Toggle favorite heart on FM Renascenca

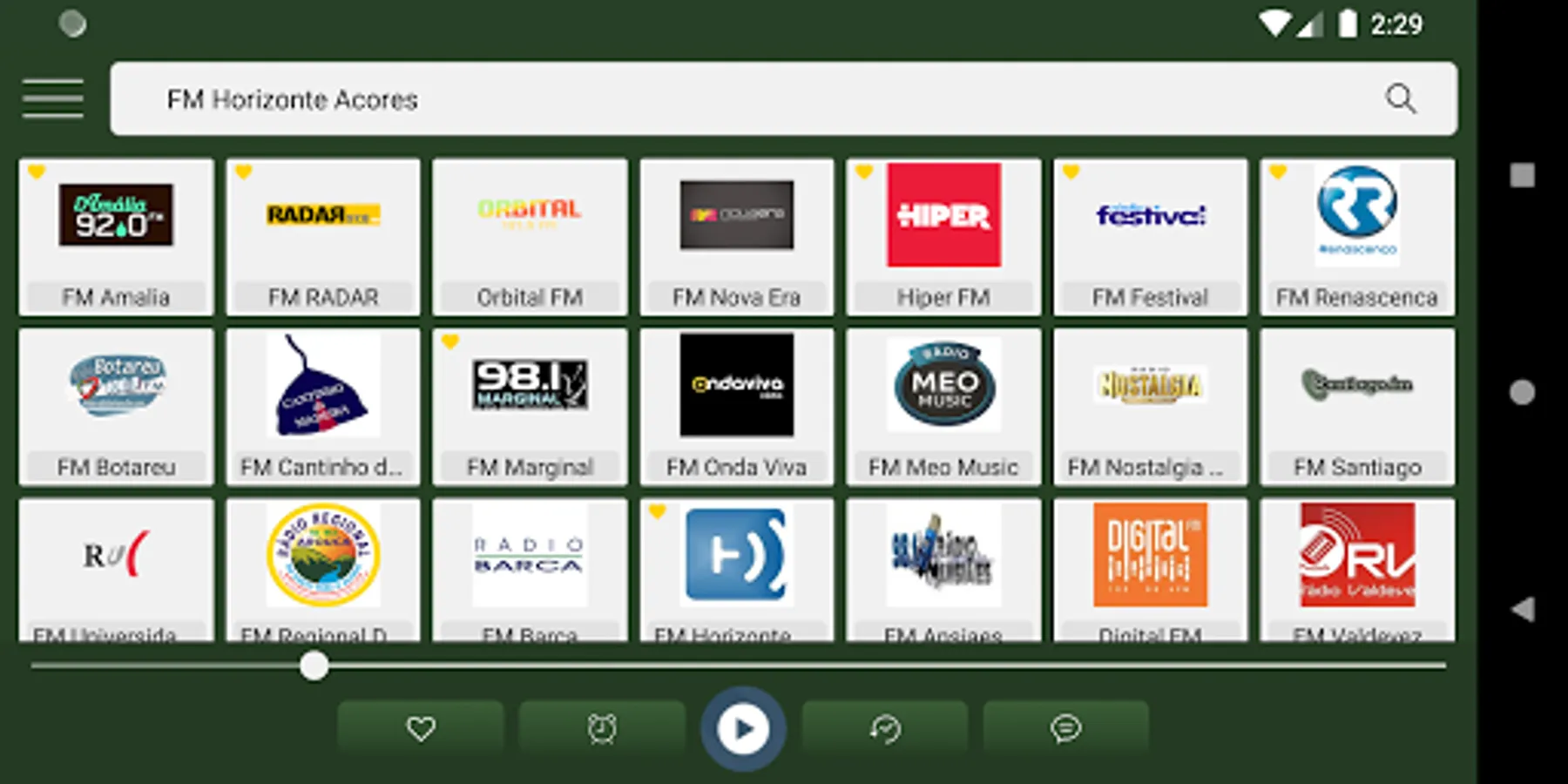1277,172
